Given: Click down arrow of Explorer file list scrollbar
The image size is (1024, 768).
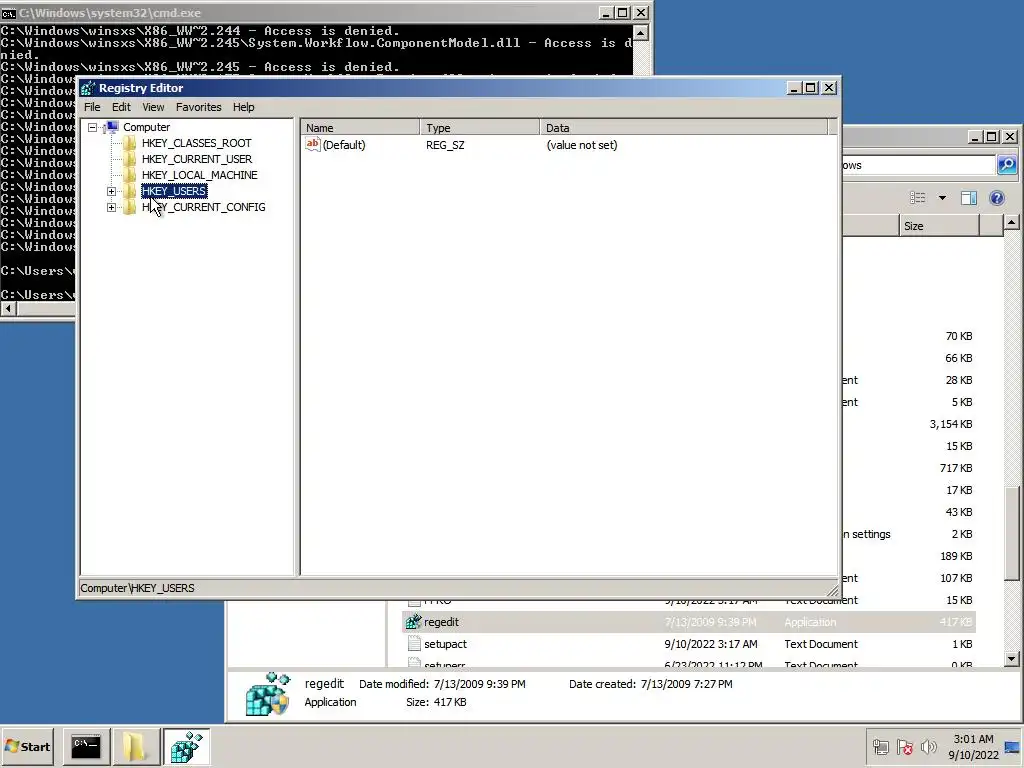Looking at the screenshot, I should [x=1011, y=659].
